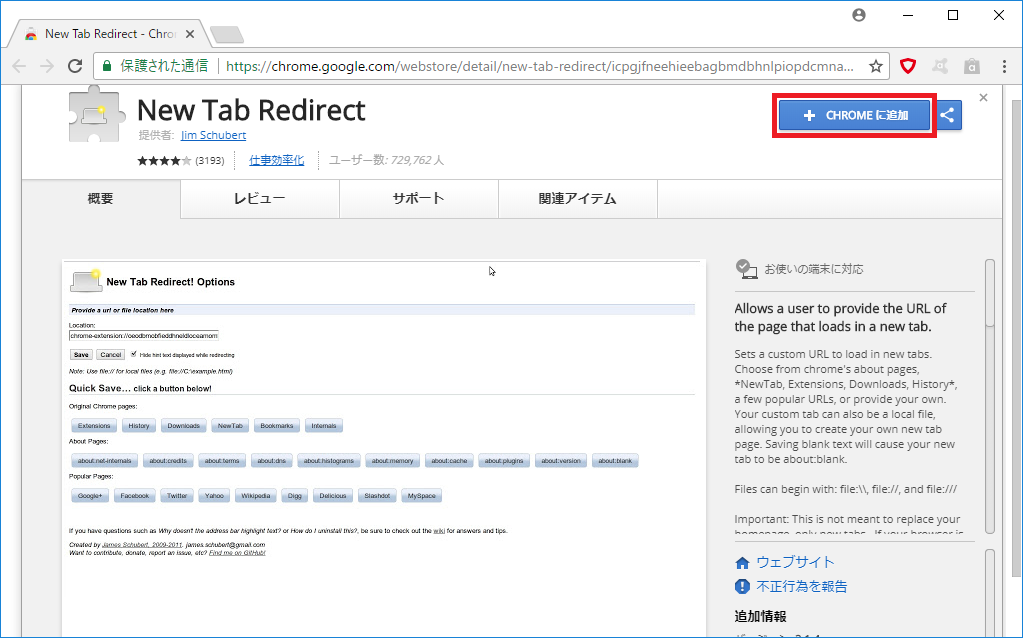Screen dimensions: 1023x638
Task: Bookmark this page with the star icon
Action: (x=876, y=66)
